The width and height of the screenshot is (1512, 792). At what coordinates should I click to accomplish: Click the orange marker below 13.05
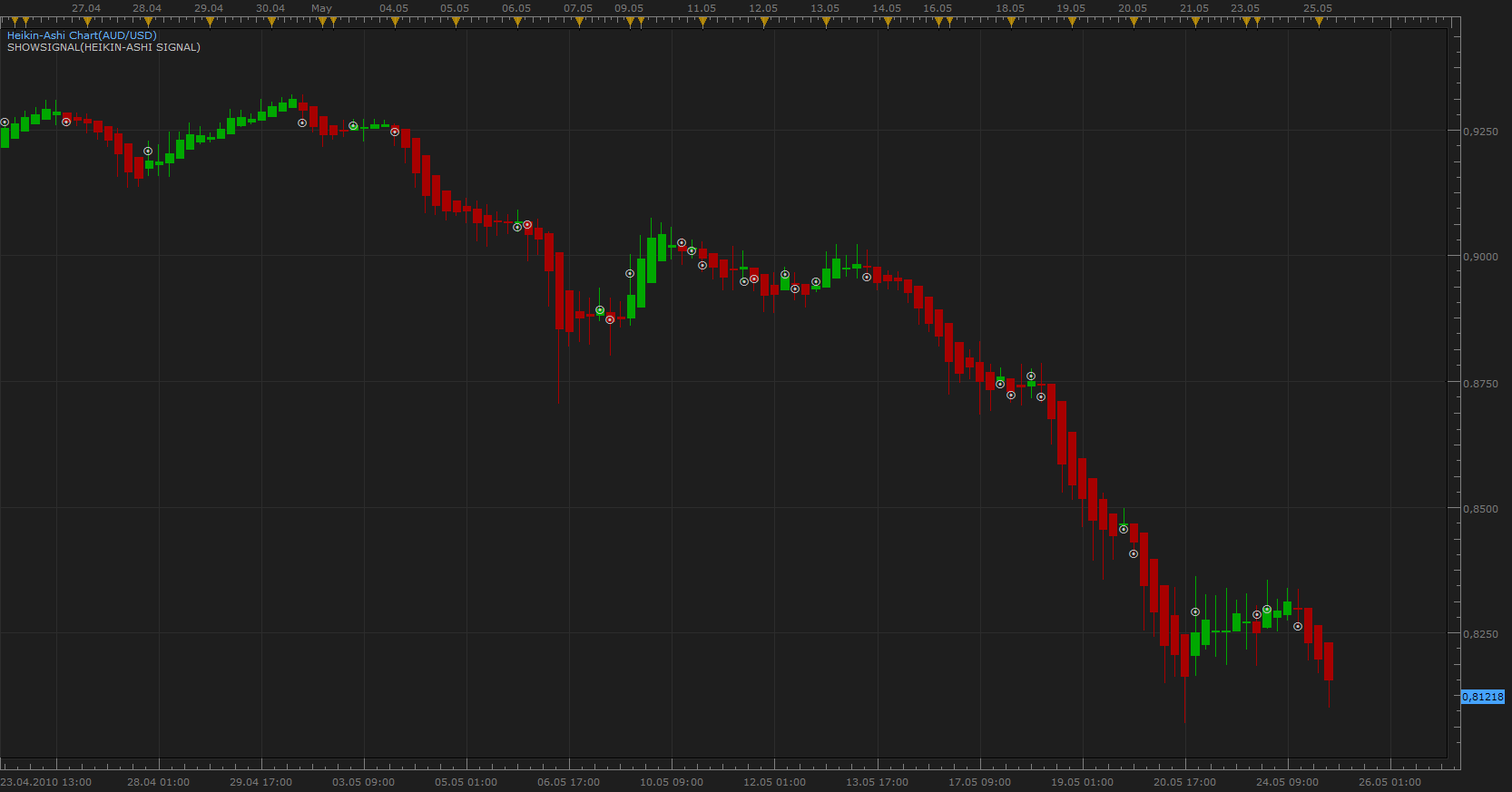tap(826, 22)
